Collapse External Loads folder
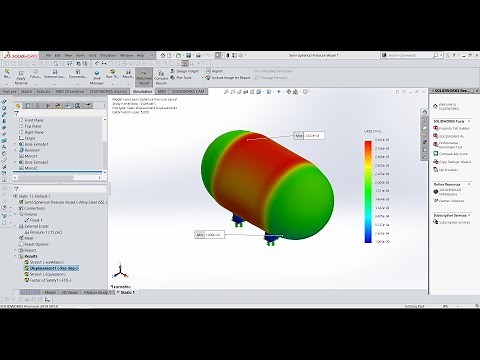Viewport: 480px width, 360px height. pyautogui.click(x=15, y=226)
